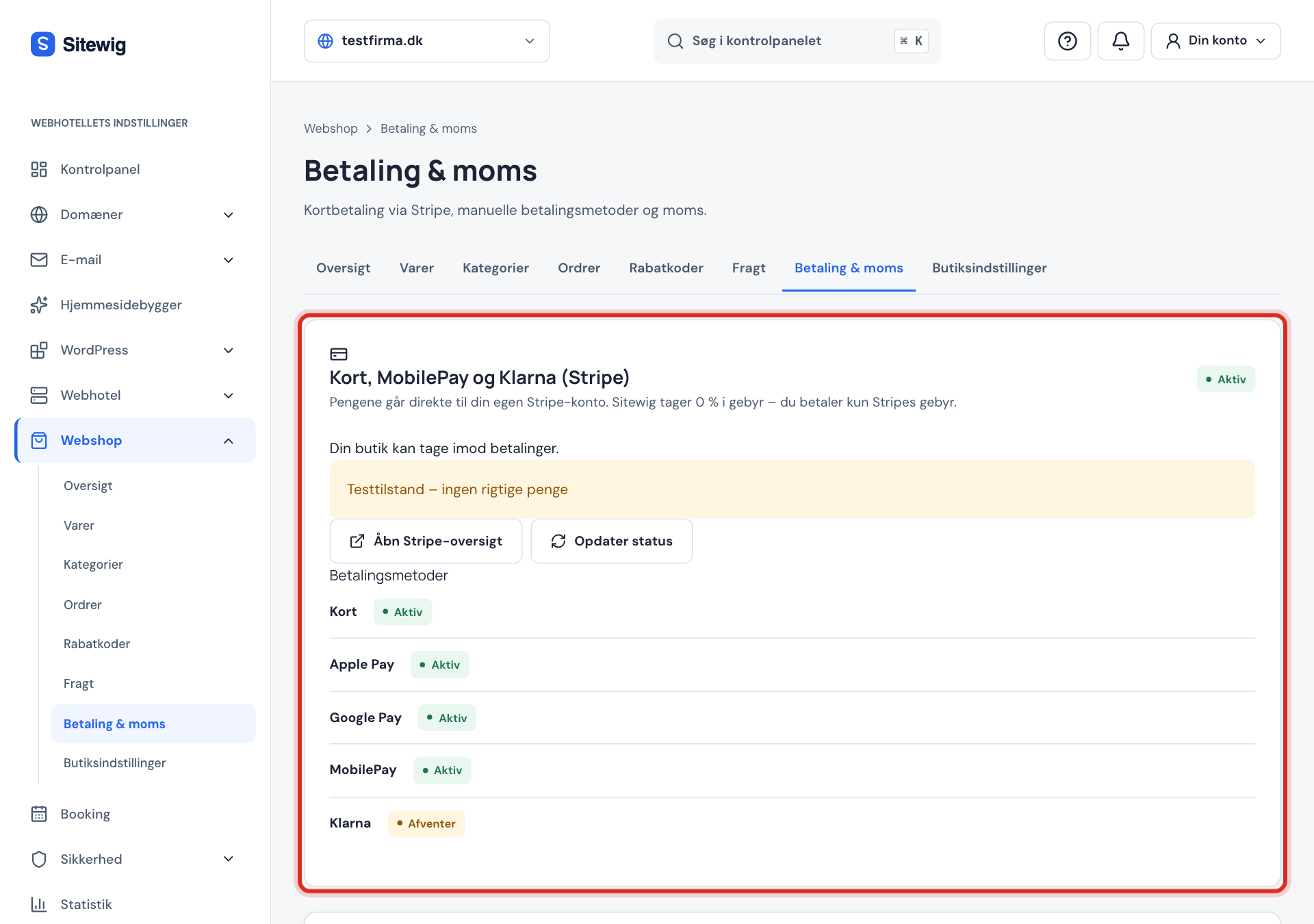
Task: Switch to the Oversigt tab
Action: pyautogui.click(x=343, y=268)
